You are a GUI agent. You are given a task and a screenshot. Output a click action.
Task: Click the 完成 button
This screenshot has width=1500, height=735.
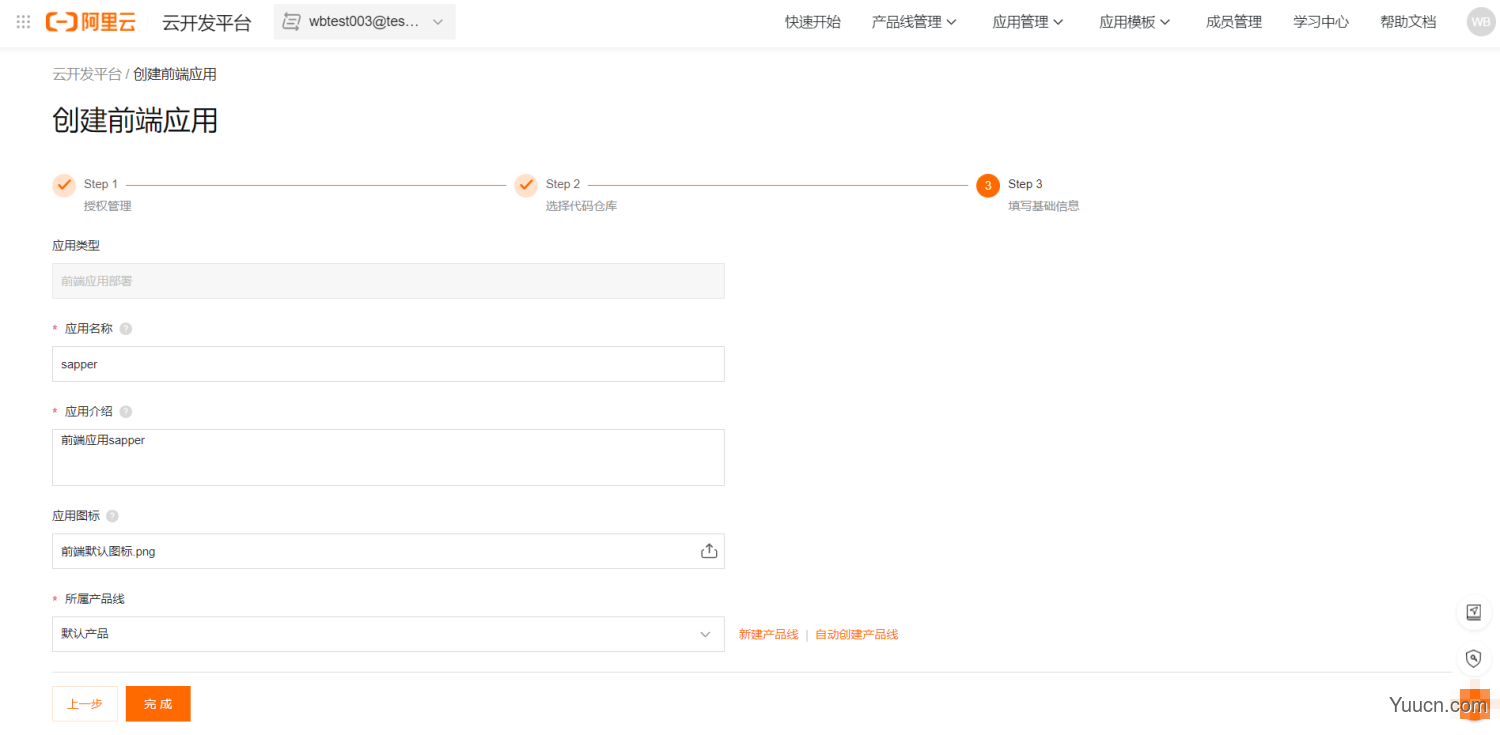(158, 704)
